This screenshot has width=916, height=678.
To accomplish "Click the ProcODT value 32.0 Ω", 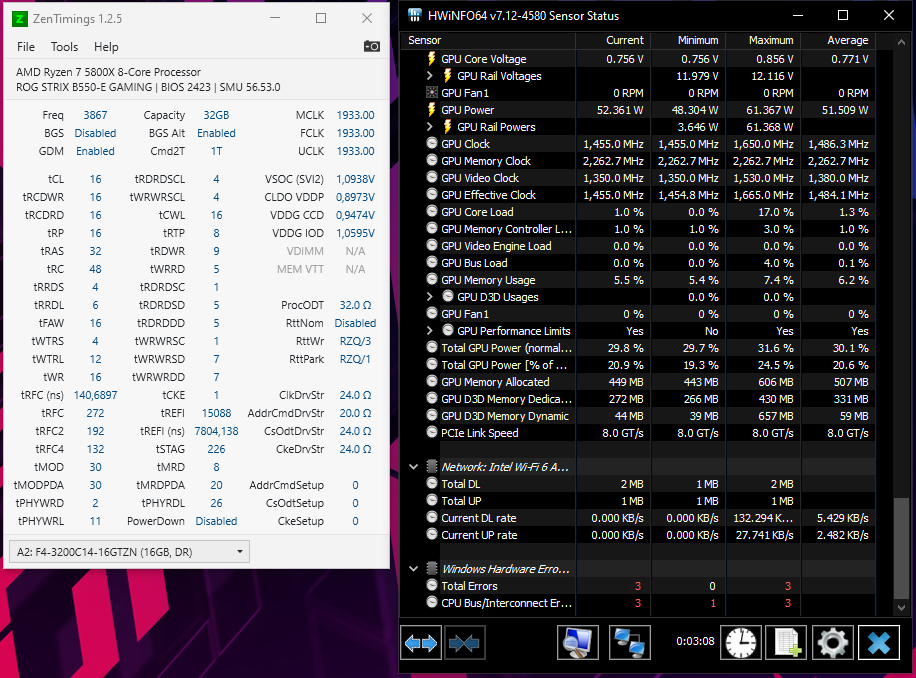I will tap(355, 305).
